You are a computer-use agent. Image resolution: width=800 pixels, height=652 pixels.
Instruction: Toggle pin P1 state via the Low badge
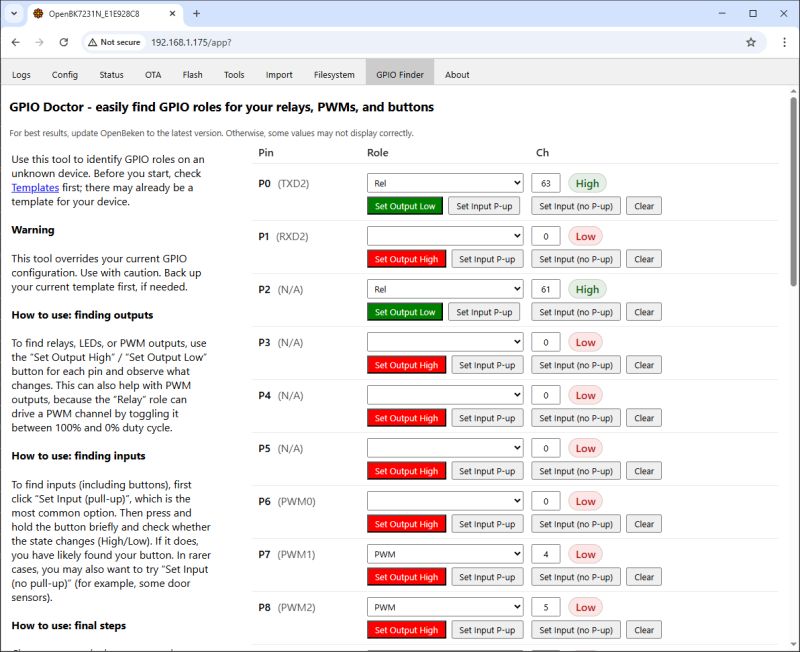(x=586, y=236)
